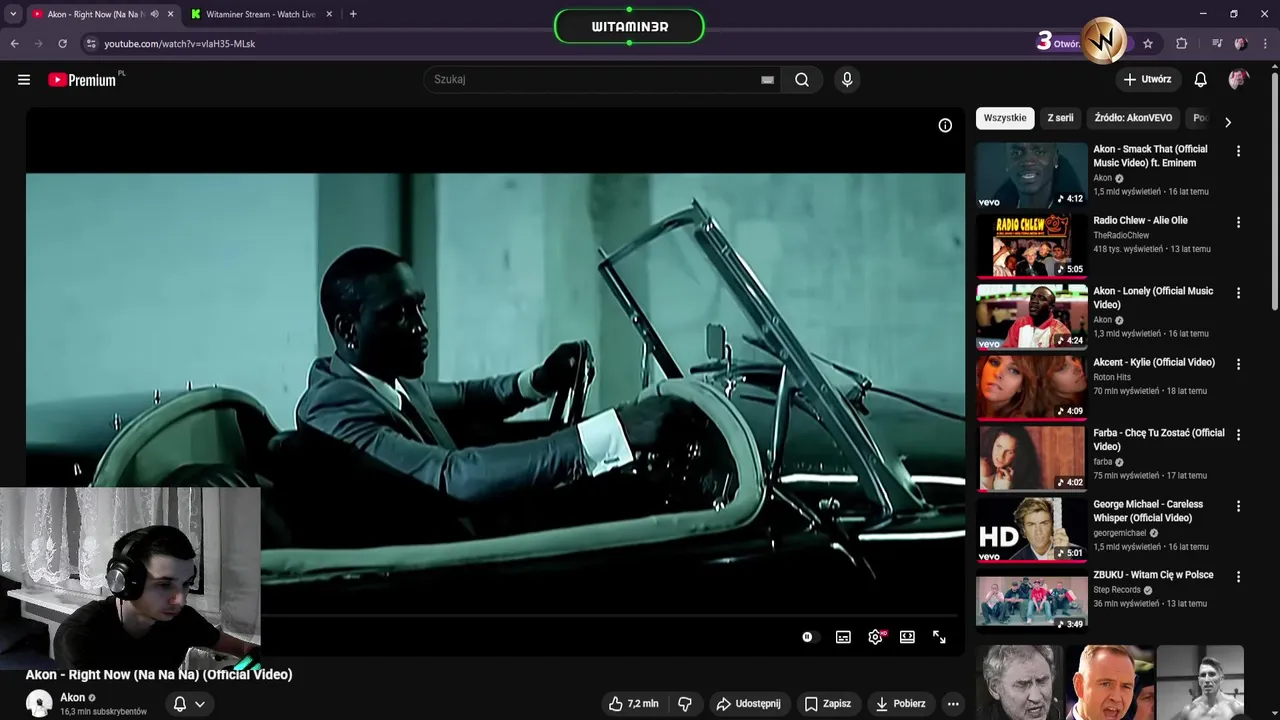Mute audio icon on Akon tab
The height and width of the screenshot is (720, 1280).
click(x=154, y=14)
